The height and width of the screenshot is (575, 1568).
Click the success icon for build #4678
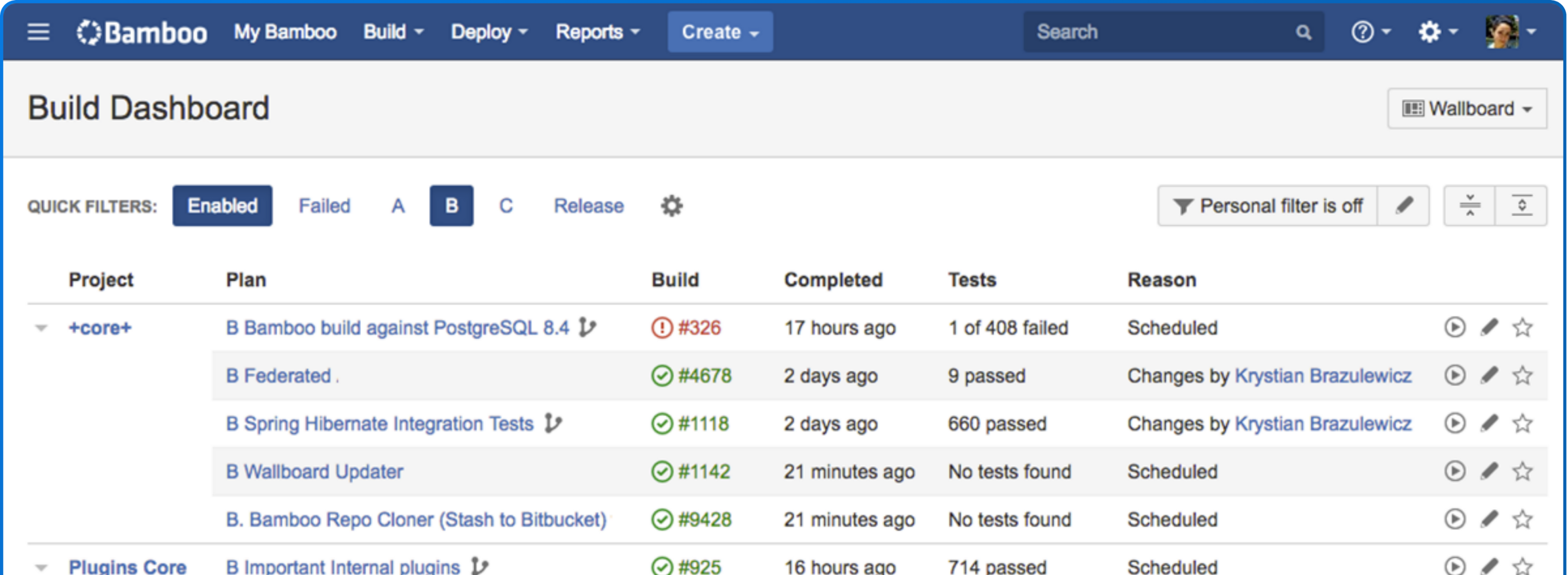tap(662, 376)
